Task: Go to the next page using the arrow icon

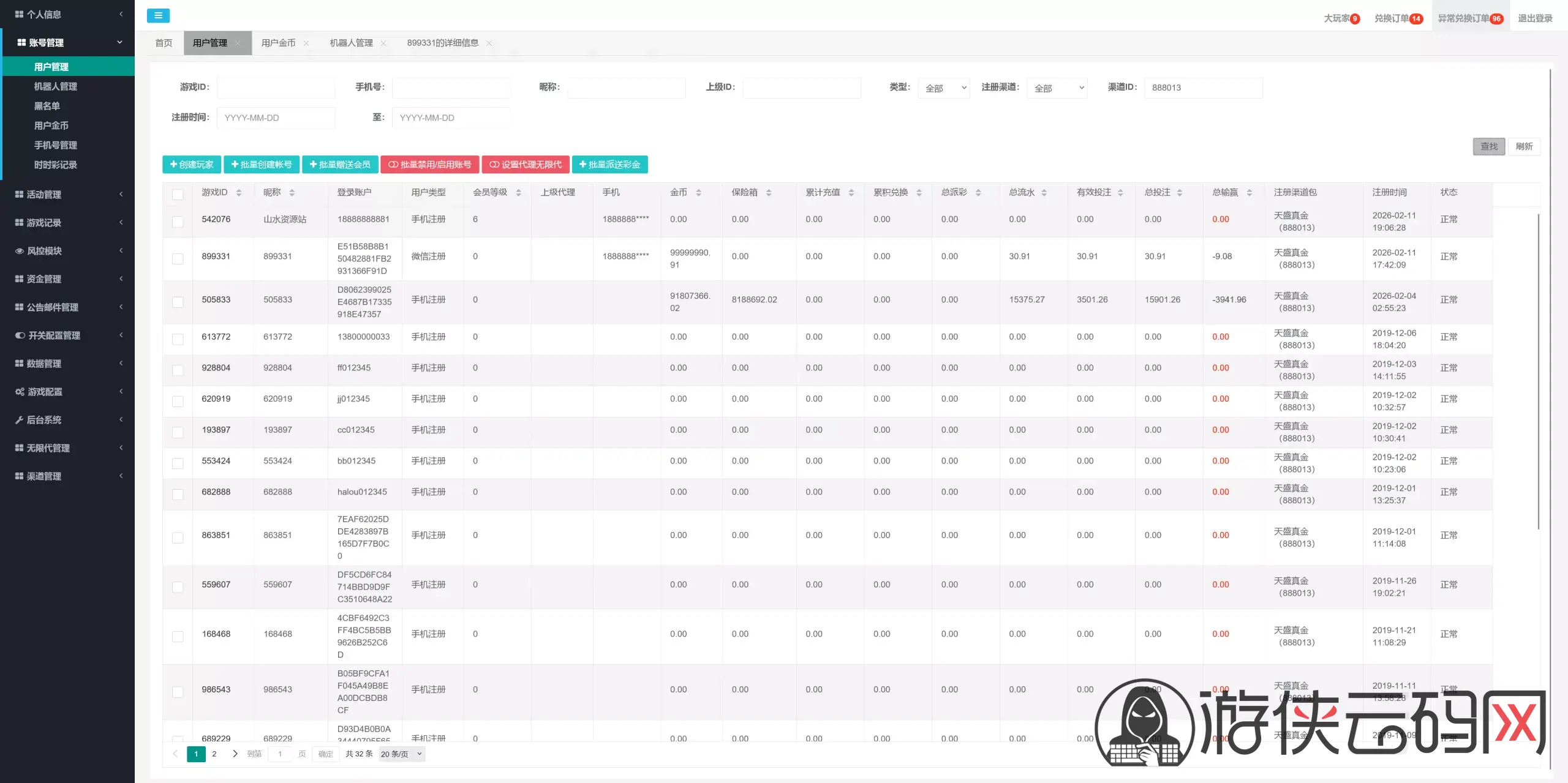Action: click(x=235, y=754)
